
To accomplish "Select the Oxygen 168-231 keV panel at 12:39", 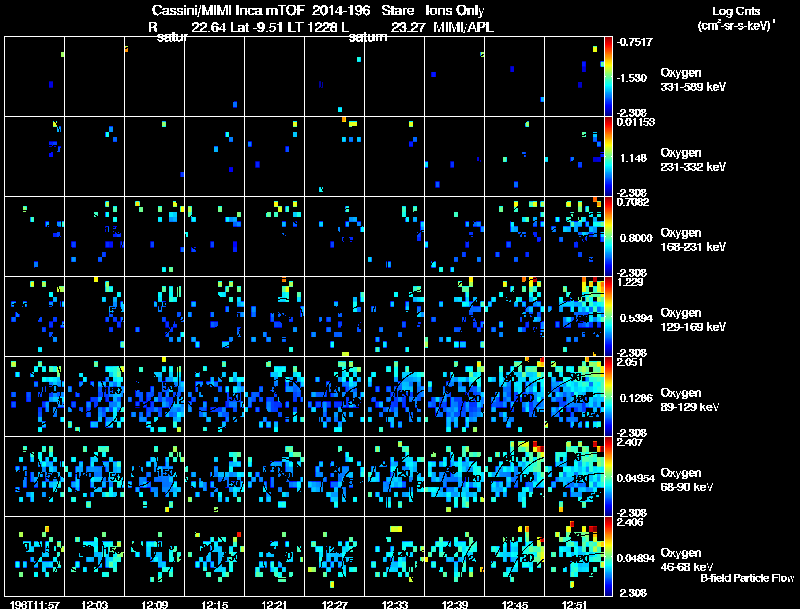I will coord(455,236).
